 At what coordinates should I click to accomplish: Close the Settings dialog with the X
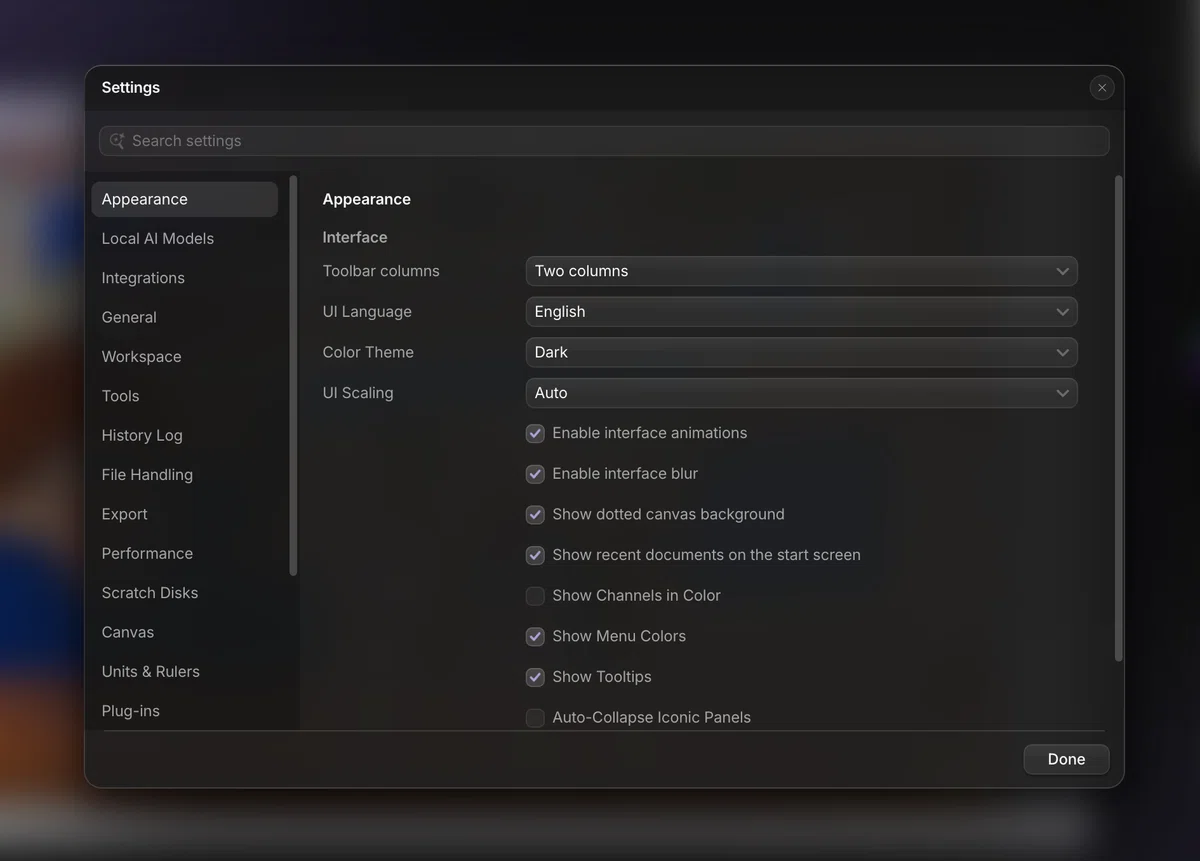(1102, 88)
